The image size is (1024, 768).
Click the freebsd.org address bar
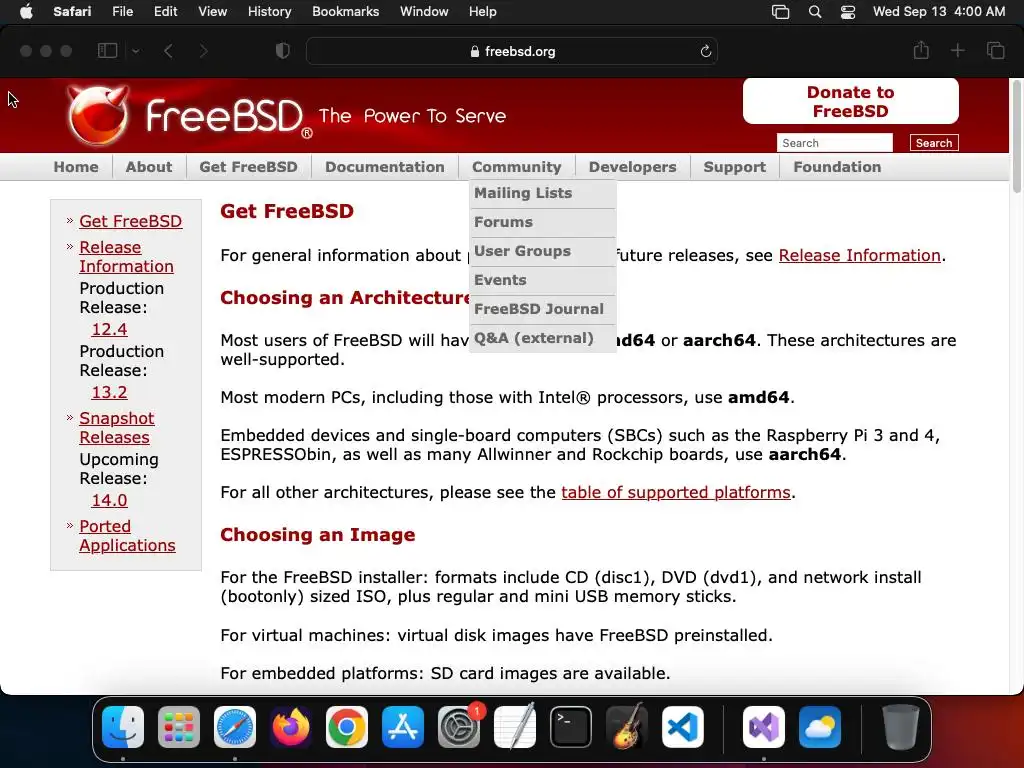click(x=512, y=51)
